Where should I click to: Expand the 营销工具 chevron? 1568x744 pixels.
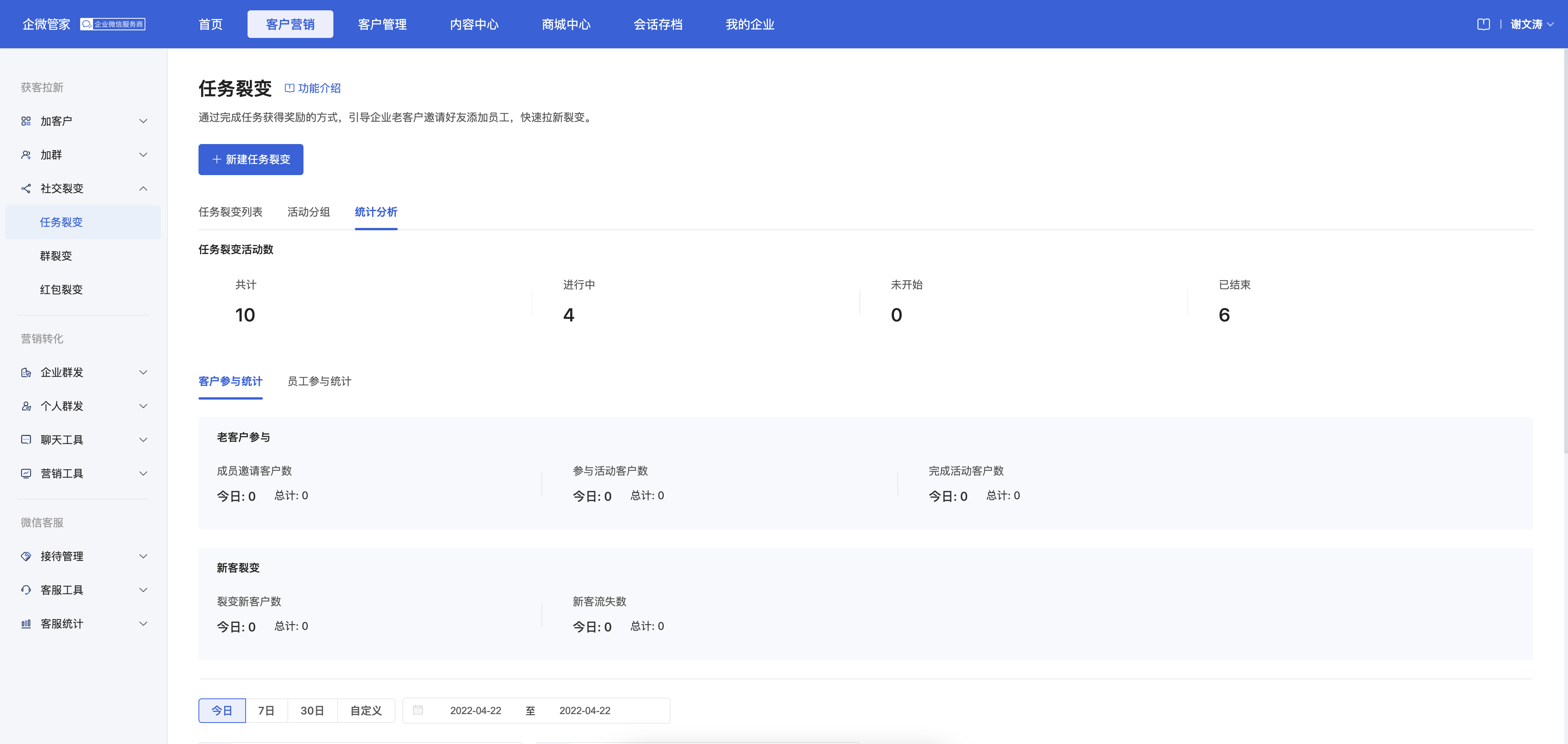[x=143, y=473]
